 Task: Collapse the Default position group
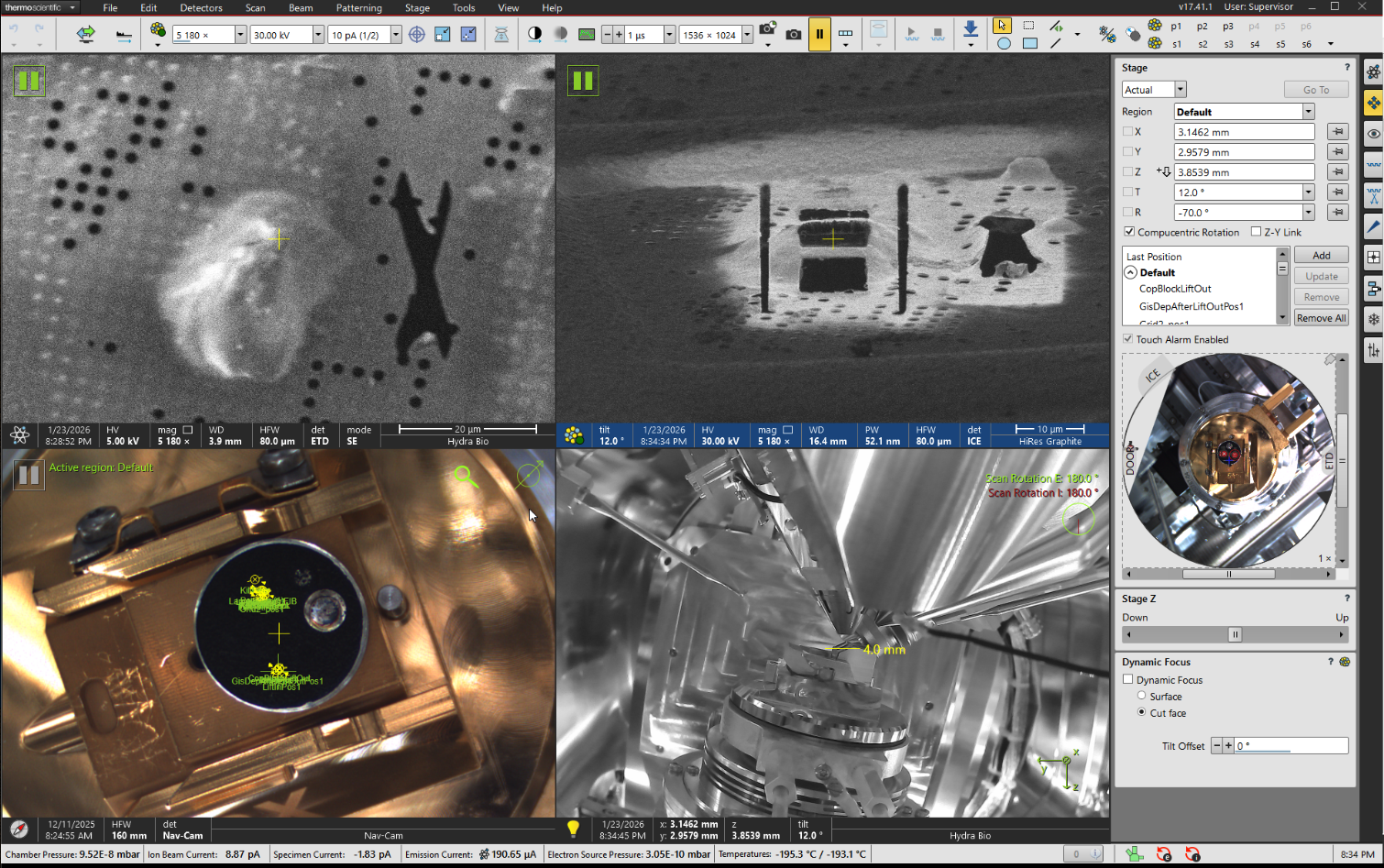[x=1131, y=272]
